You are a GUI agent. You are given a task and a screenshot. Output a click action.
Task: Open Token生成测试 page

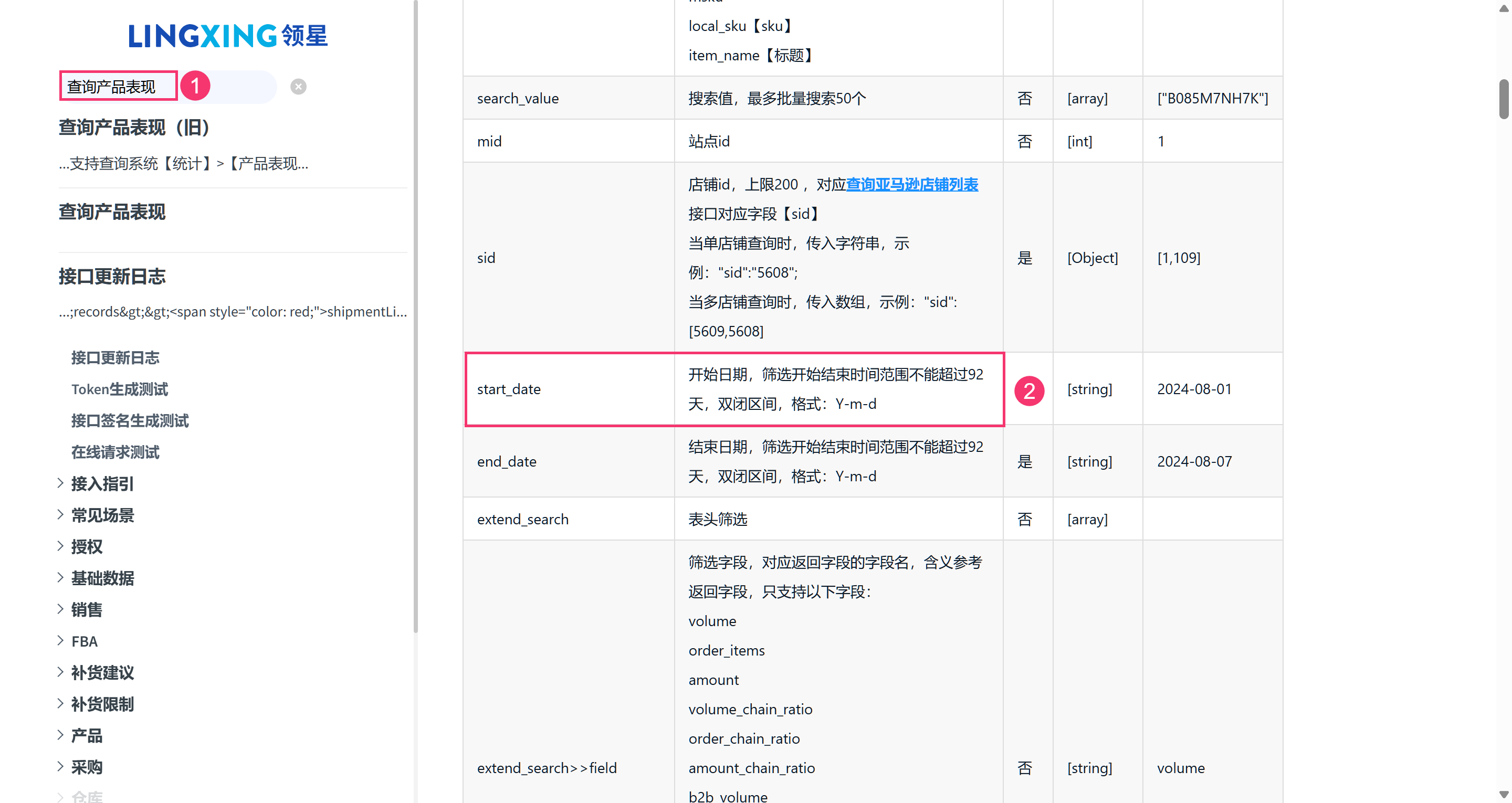click(120, 389)
